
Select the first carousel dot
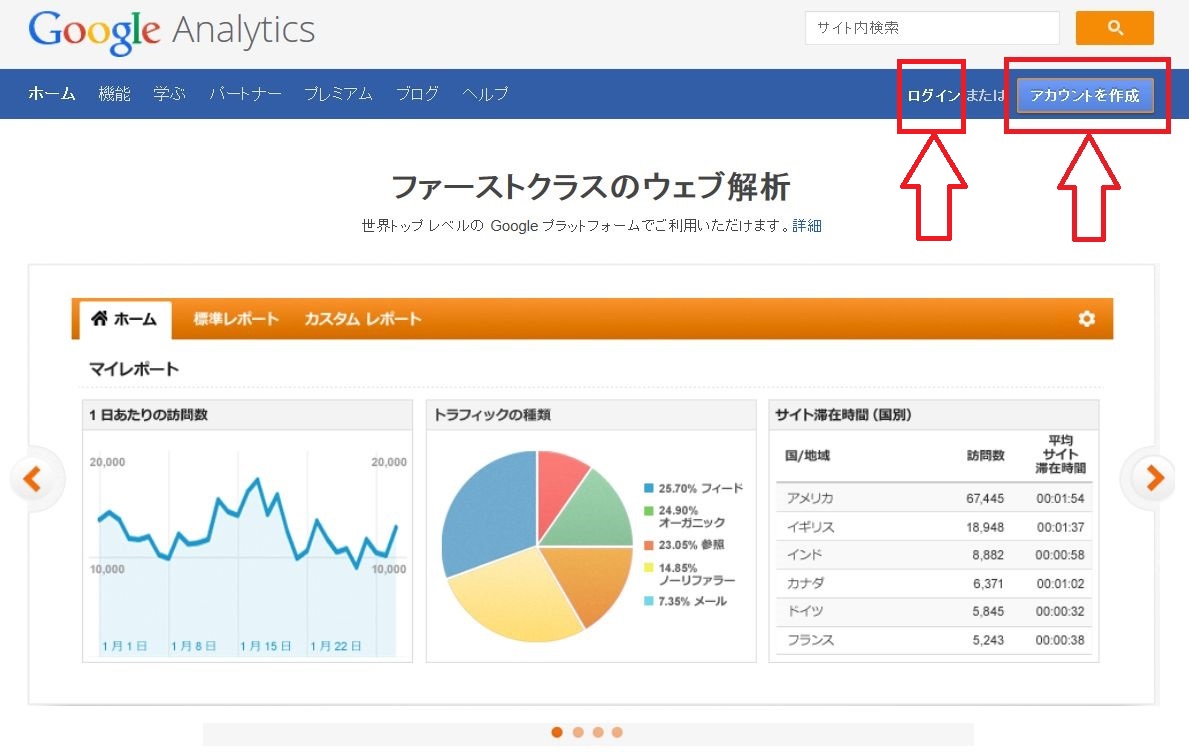557,732
